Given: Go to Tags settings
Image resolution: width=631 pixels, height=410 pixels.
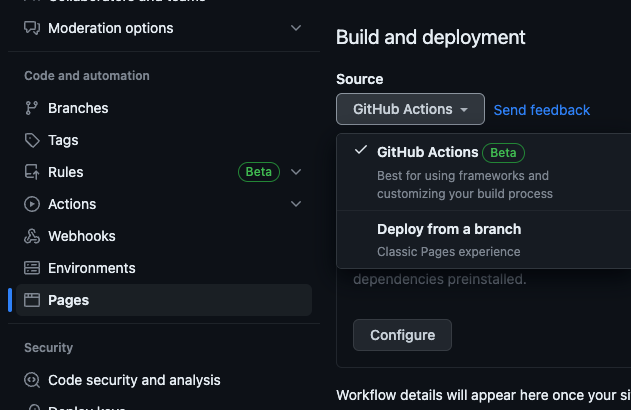Looking at the screenshot, I should tap(164, 140).
